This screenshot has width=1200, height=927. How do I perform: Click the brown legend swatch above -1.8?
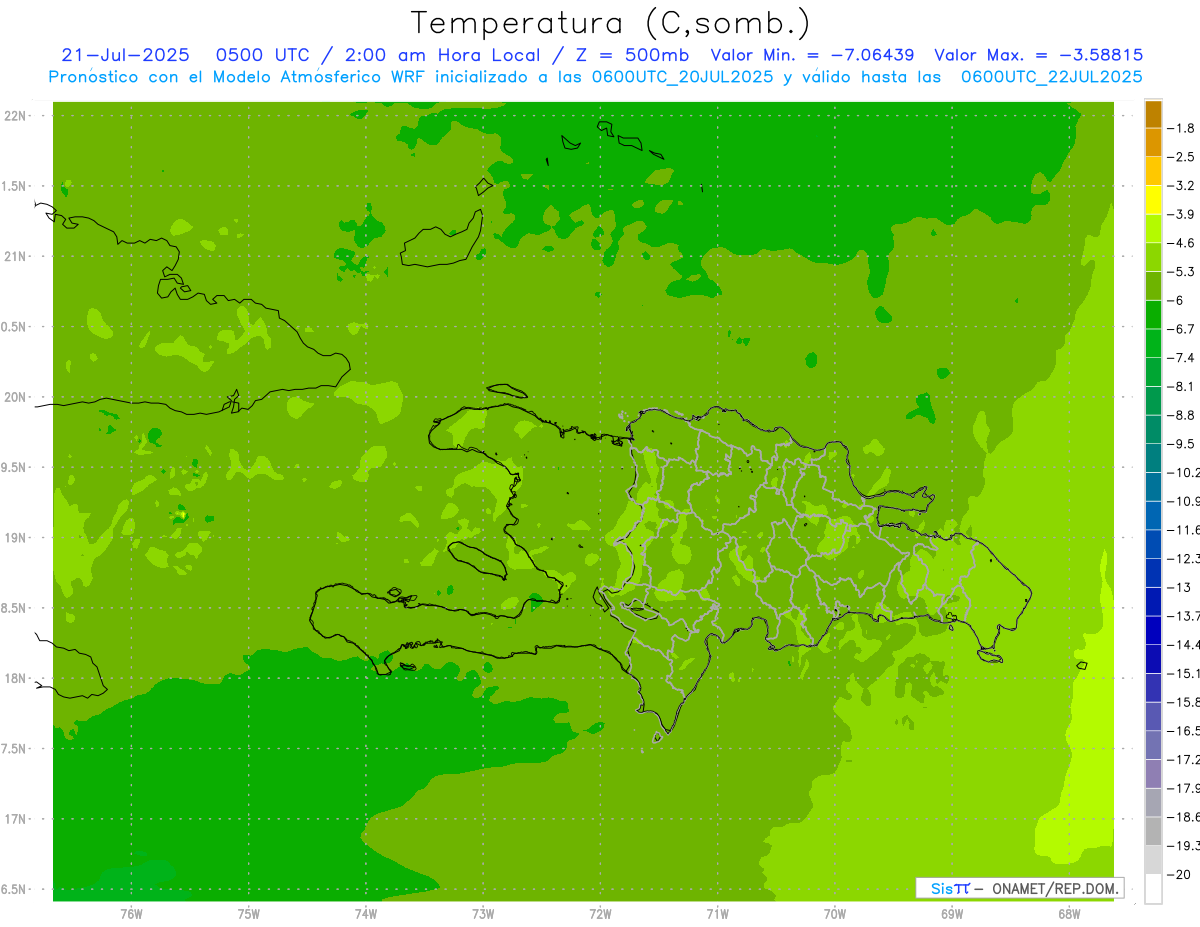[1153, 115]
